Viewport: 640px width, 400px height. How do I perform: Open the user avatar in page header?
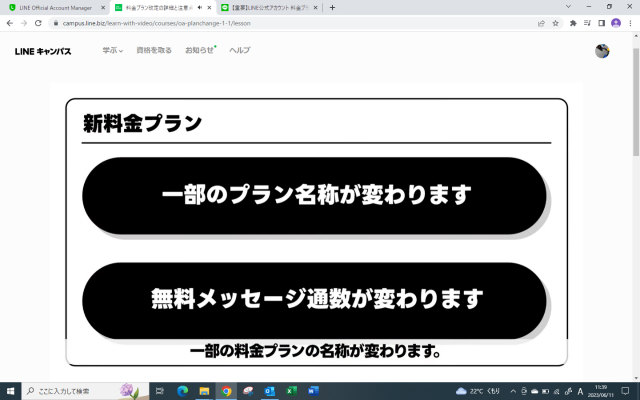(602, 51)
